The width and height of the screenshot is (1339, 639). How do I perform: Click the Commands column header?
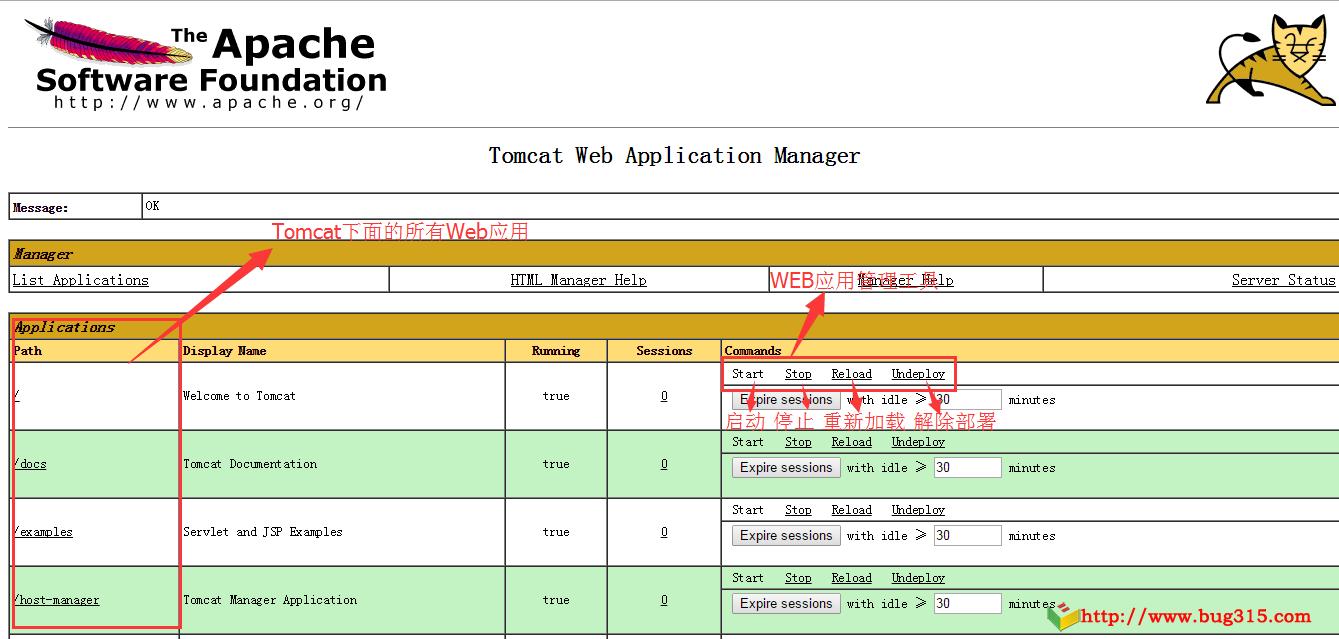coord(753,351)
